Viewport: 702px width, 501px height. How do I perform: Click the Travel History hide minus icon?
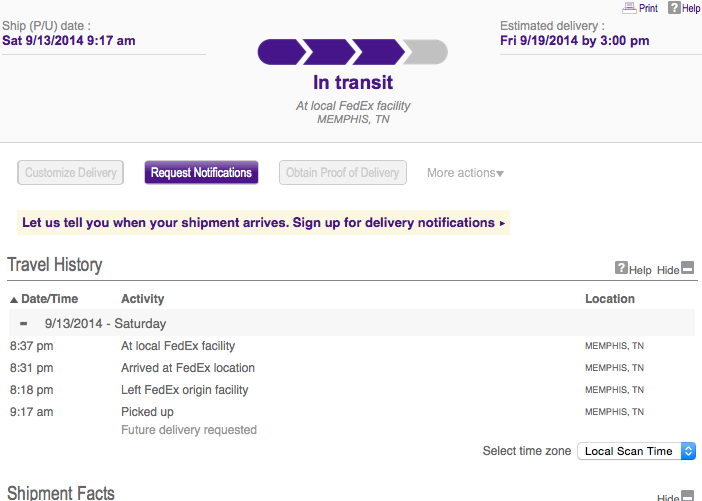[687, 269]
